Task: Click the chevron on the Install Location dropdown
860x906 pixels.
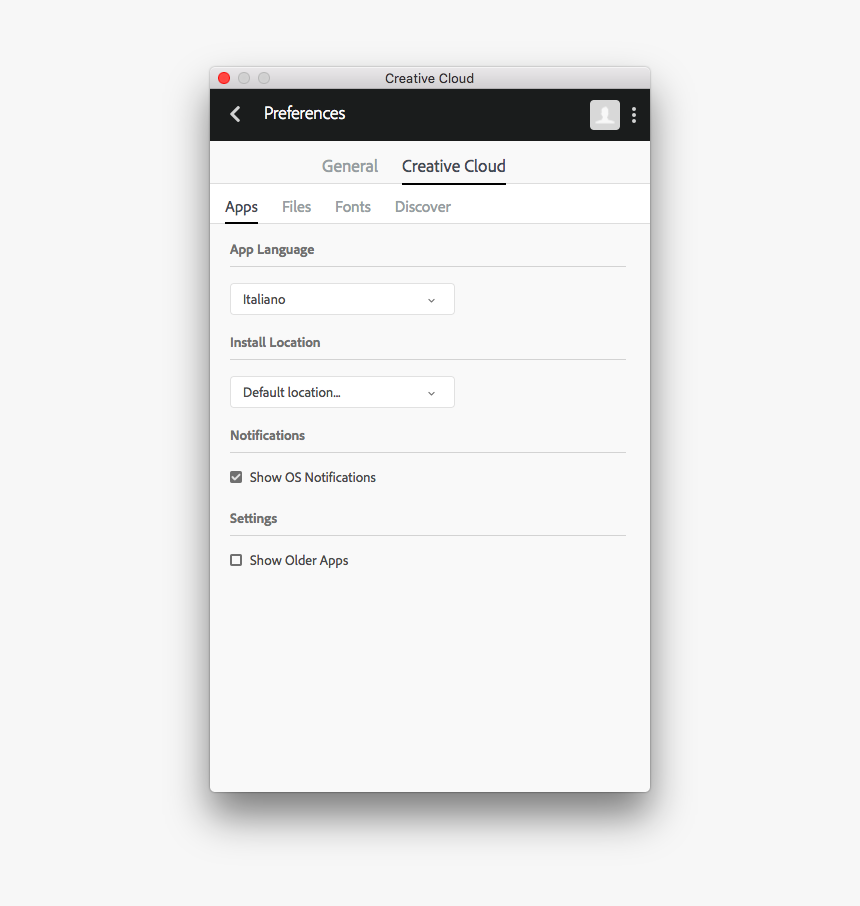Action: (431, 392)
